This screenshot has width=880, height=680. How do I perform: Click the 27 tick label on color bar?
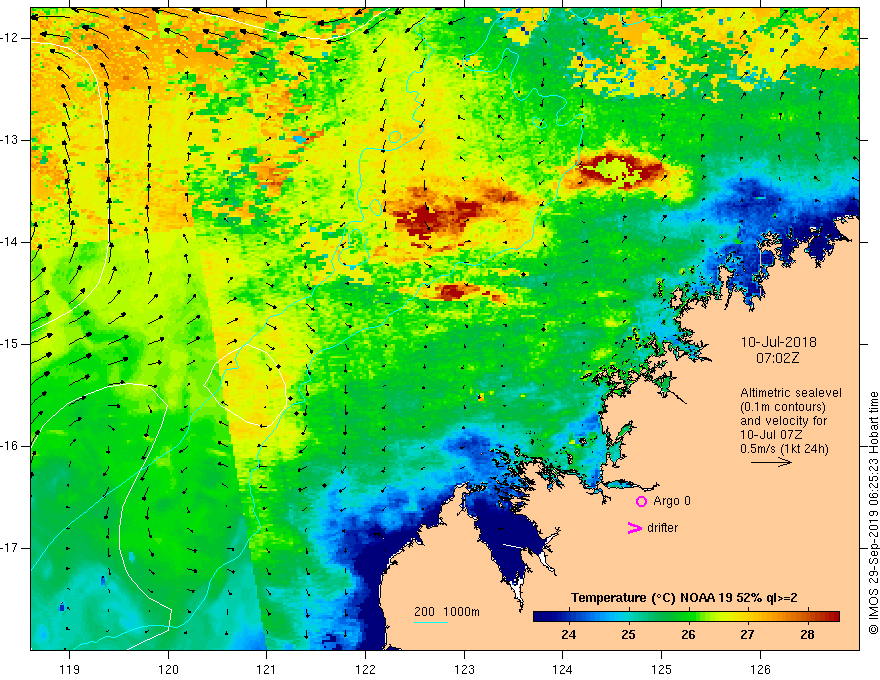coord(747,635)
